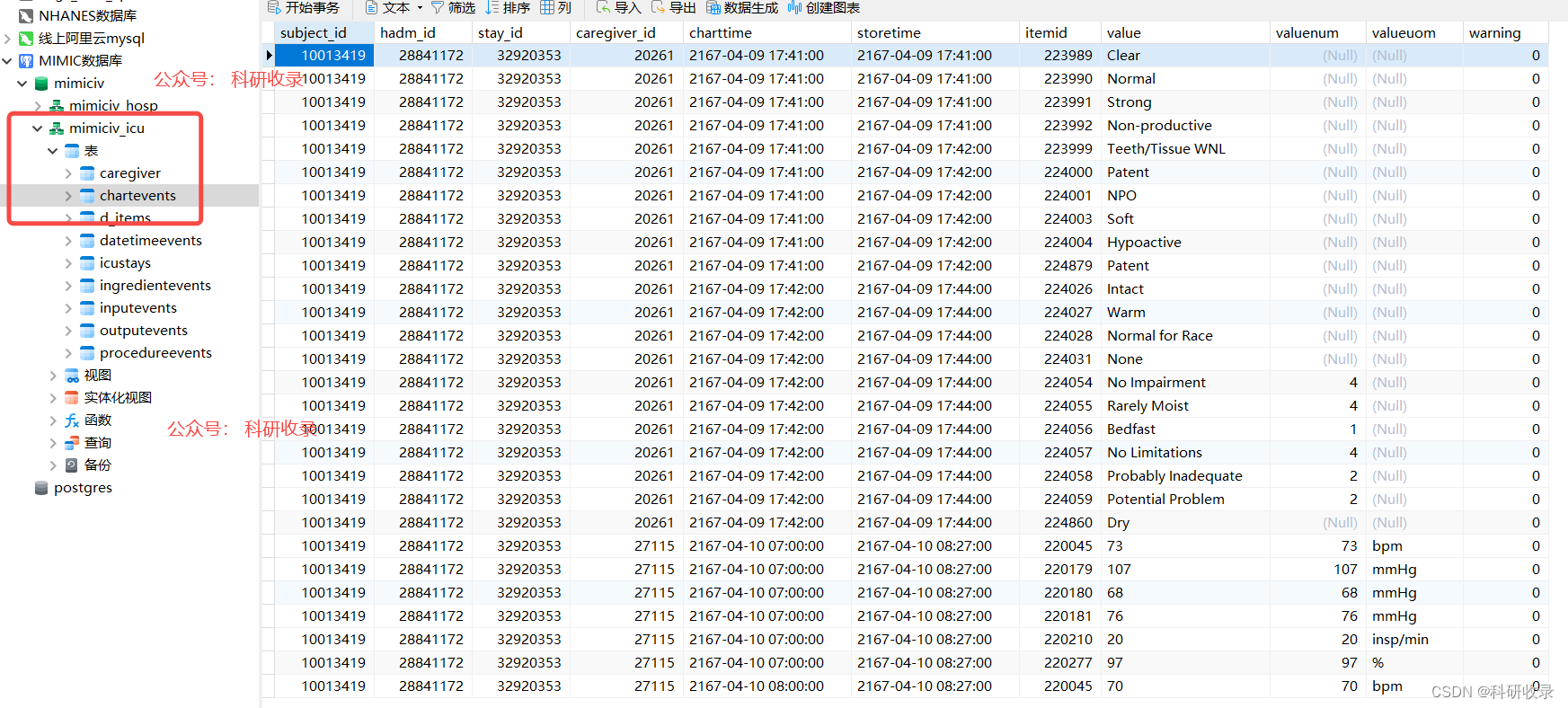Select the ingredientevents table
Viewport: 1568px width, 708px height.
pos(155,285)
